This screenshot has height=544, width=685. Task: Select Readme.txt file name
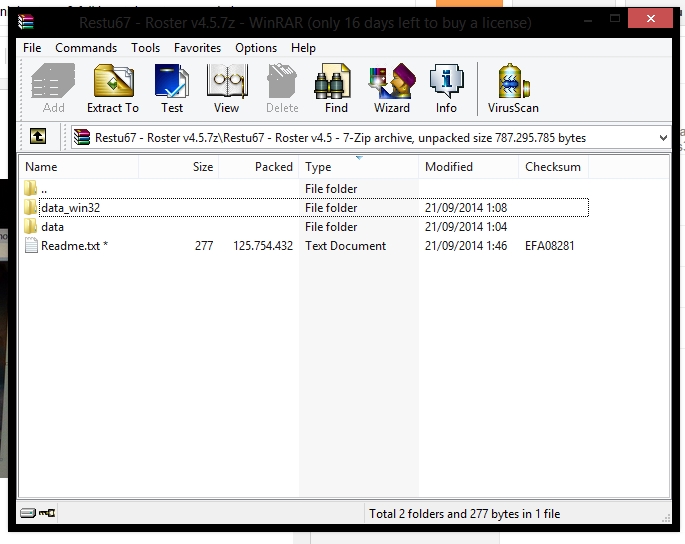pyautogui.click(x=74, y=246)
